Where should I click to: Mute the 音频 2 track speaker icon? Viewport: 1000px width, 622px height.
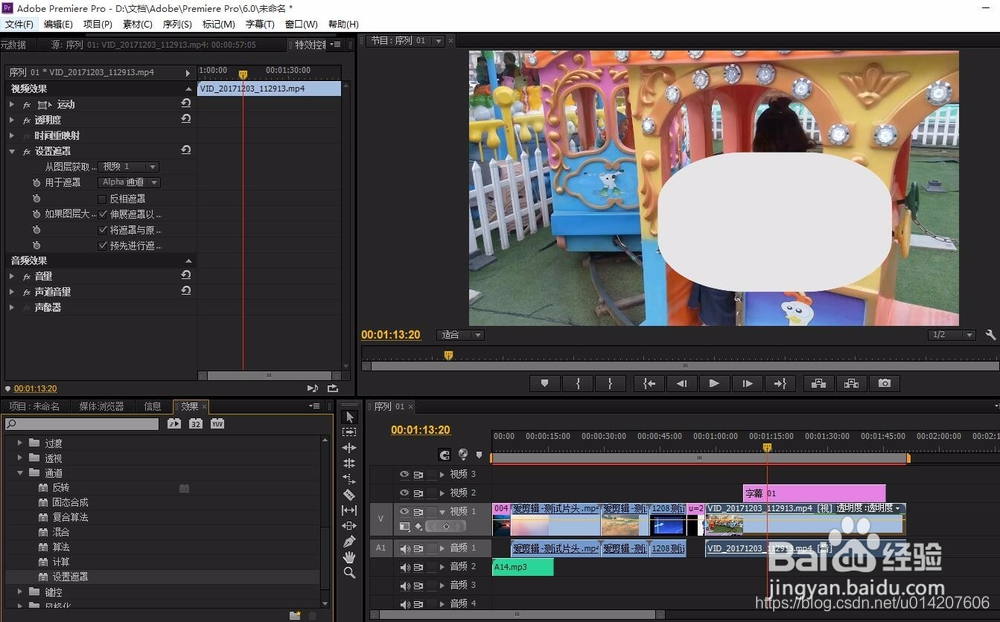(x=404, y=566)
